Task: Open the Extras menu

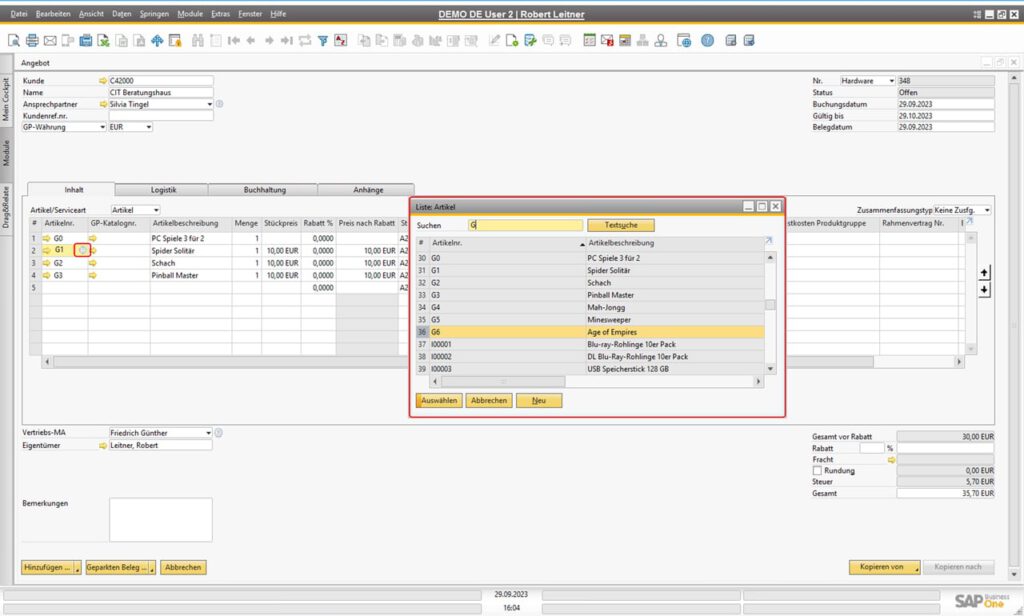Action: click(x=221, y=14)
